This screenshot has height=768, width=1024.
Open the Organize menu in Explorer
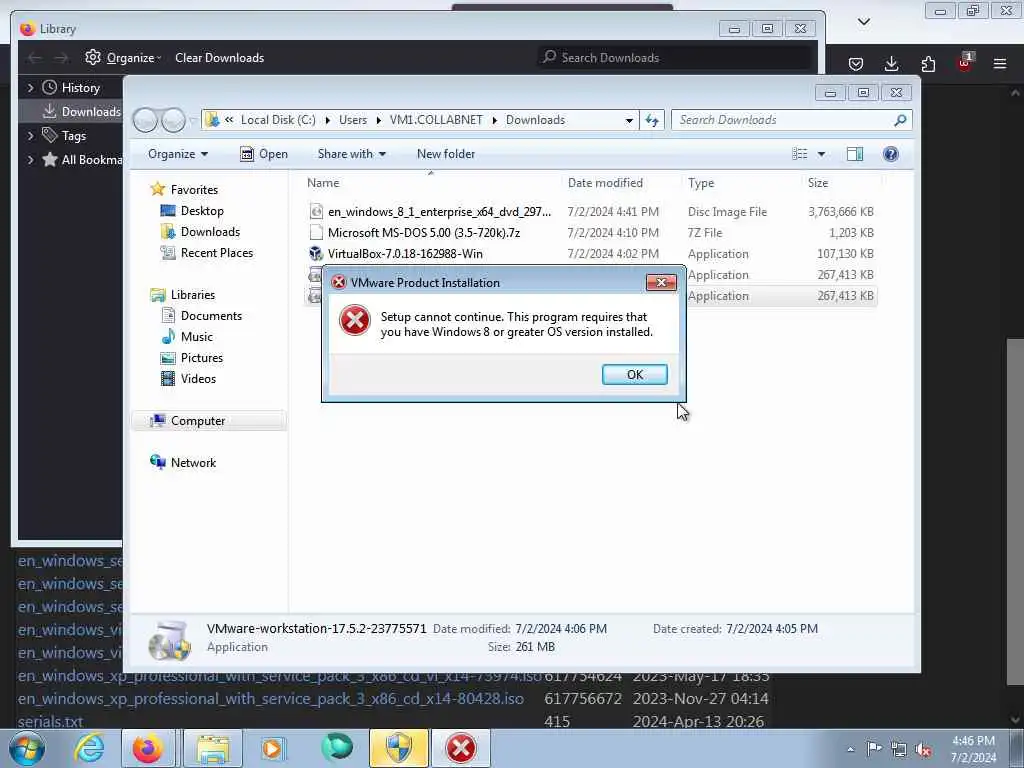[178, 154]
